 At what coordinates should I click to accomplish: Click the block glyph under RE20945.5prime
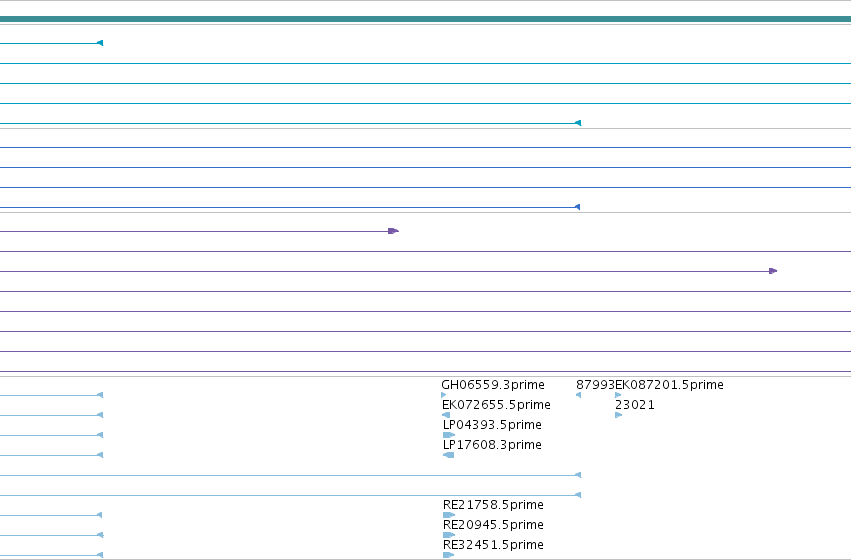[x=449, y=535]
